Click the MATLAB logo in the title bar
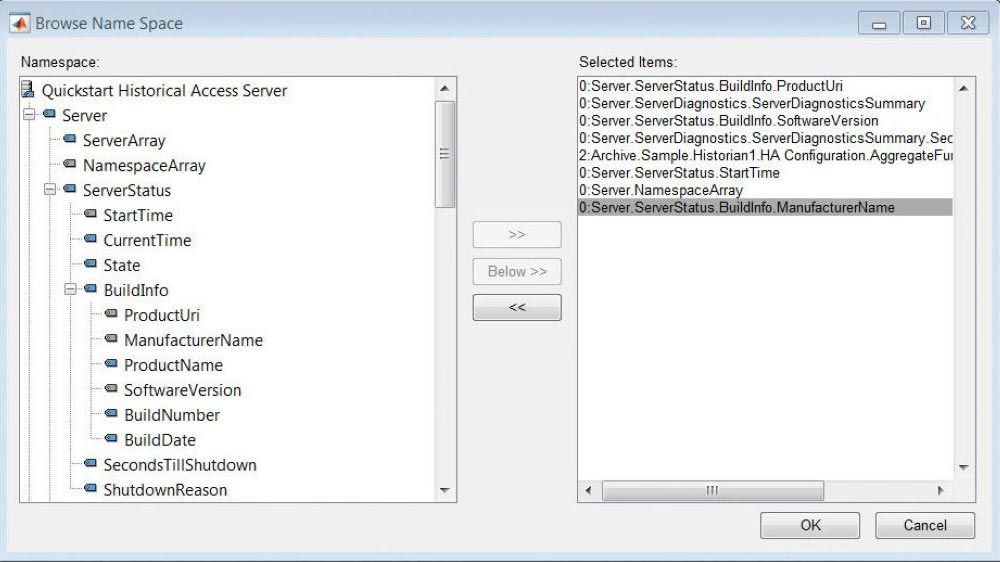Image resolution: width=1000 pixels, height=562 pixels. click(18, 22)
